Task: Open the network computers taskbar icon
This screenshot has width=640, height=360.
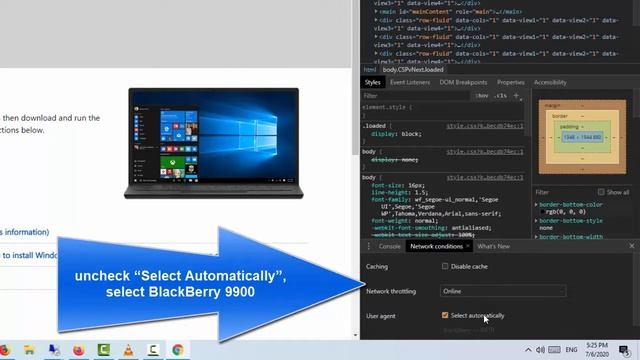Action: coord(54,350)
